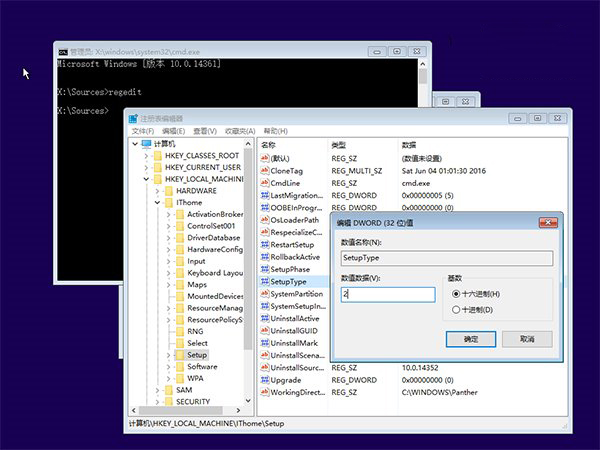
Task: Click the computer icon at tree root
Action: (147, 144)
